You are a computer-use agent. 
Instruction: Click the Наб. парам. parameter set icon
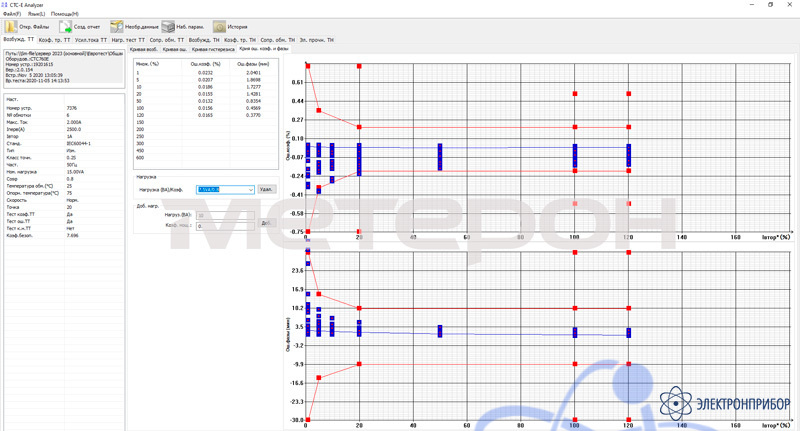point(168,27)
